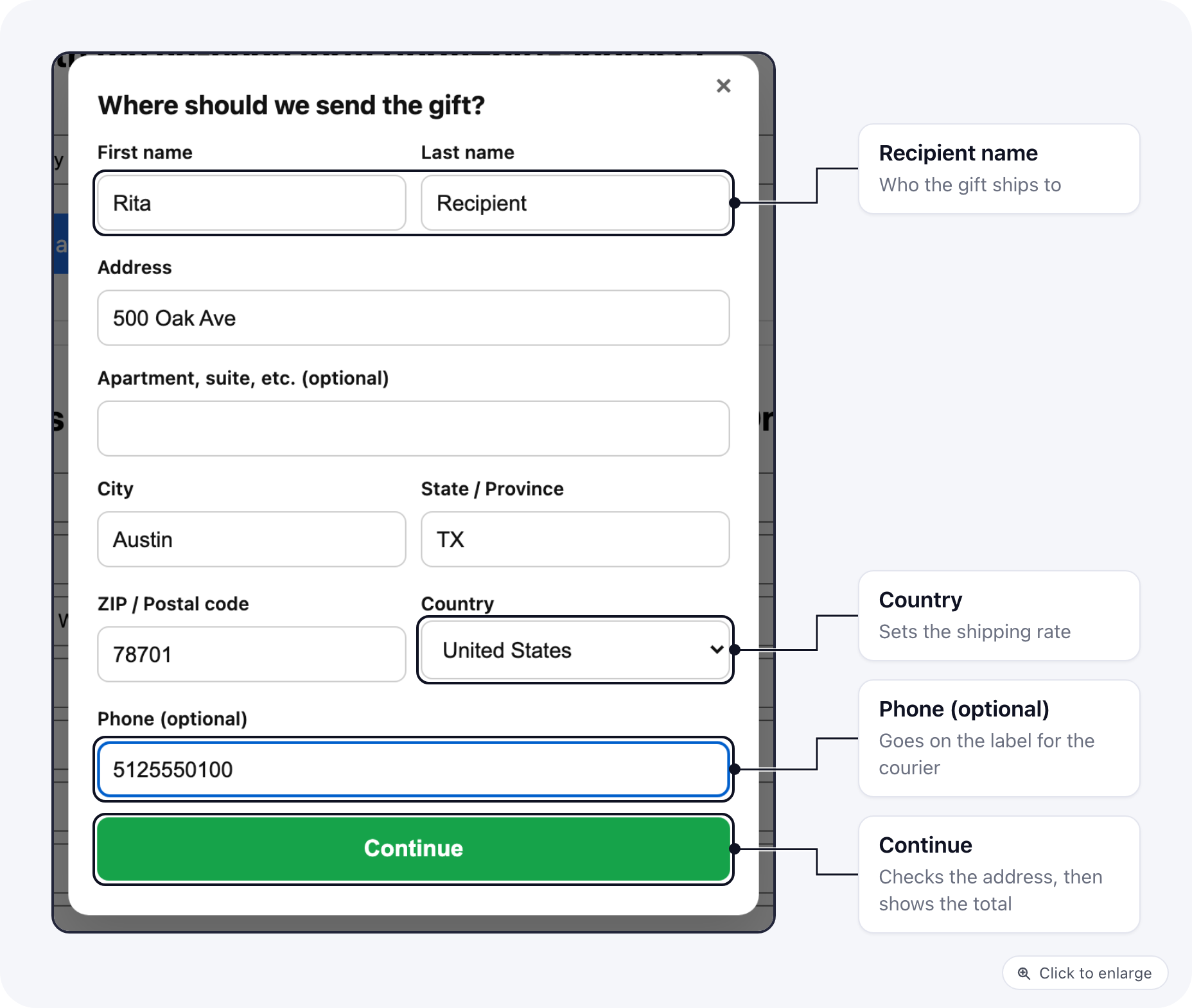Click the Last name field containing Recipient
The image size is (1192, 1008).
click(575, 203)
